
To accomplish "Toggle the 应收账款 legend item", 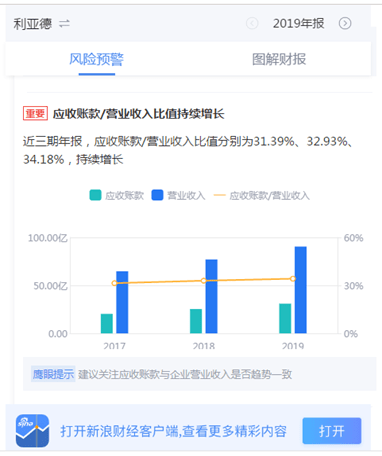I will (x=117, y=195).
